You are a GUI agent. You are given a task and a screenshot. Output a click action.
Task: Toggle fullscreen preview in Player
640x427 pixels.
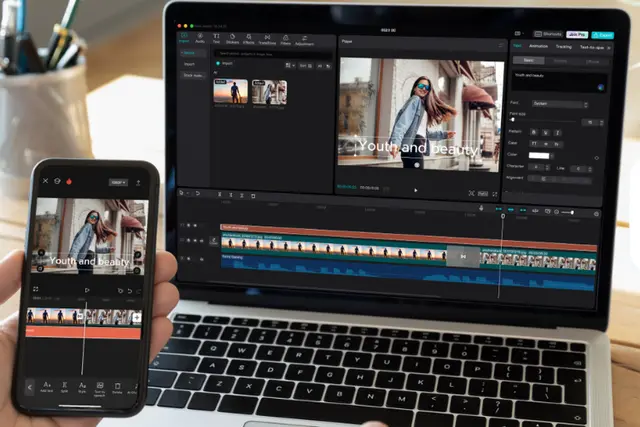pos(495,194)
